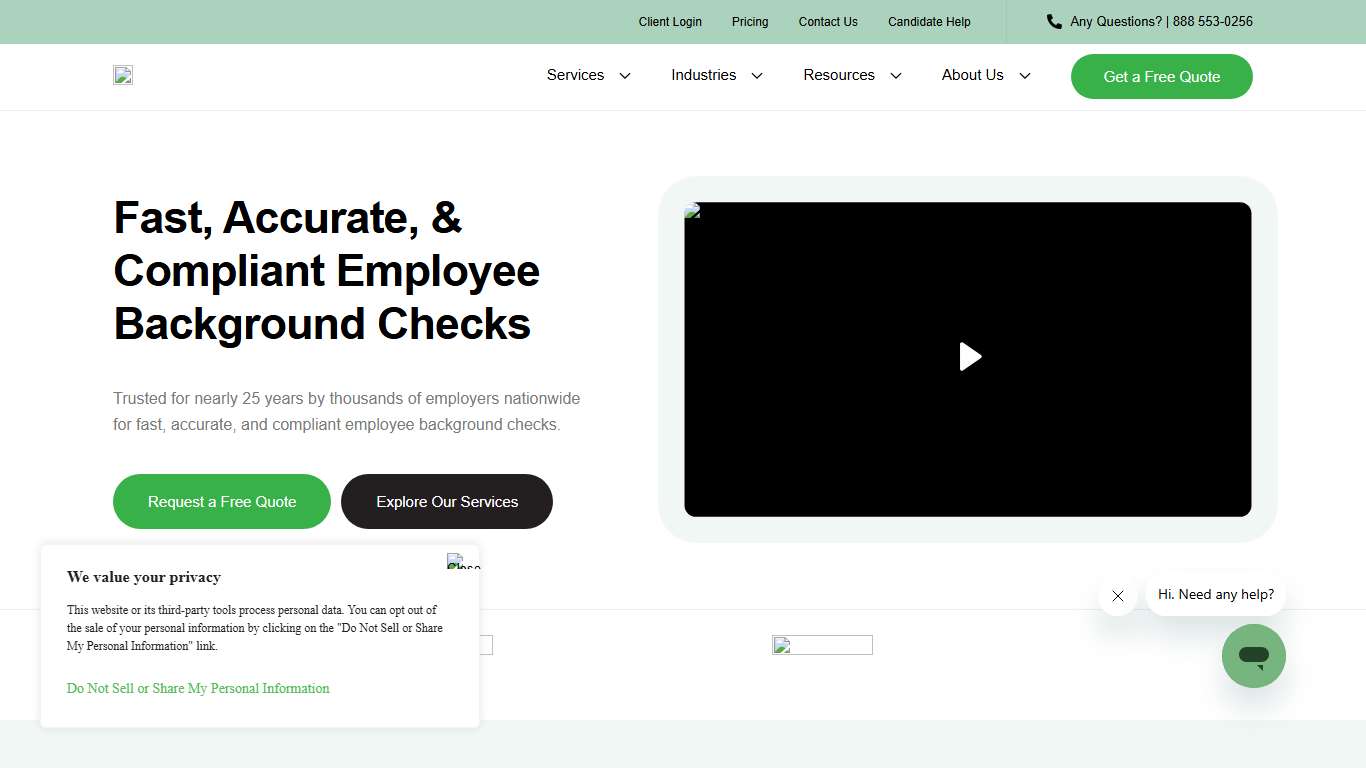Click the partner logo near page center bottom
The width and height of the screenshot is (1366, 768).
tap(822, 645)
